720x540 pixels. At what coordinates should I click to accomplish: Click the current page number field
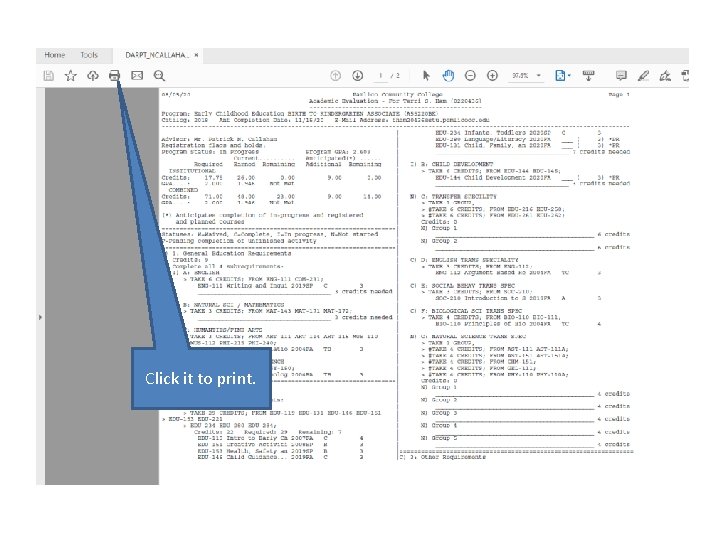click(x=381, y=75)
